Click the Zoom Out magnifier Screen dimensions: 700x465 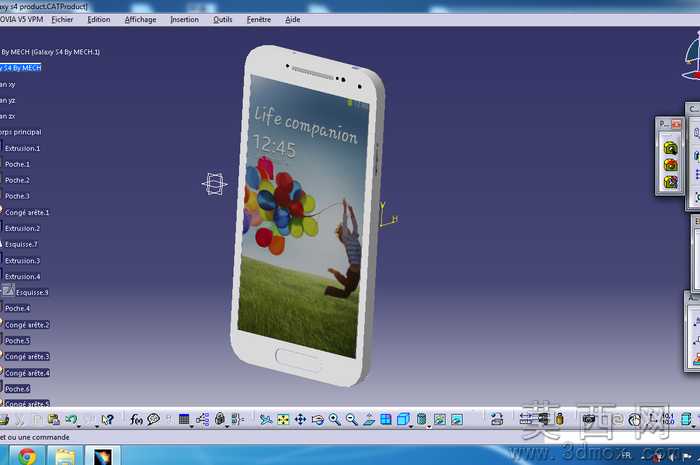[352, 419]
